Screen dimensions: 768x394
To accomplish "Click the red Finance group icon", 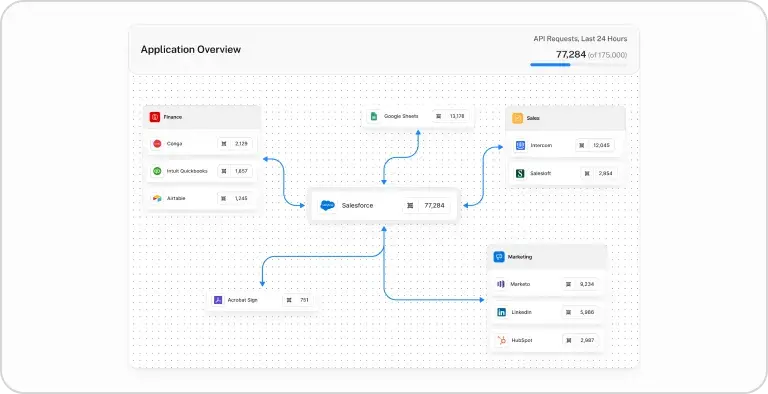I will click(155, 117).
